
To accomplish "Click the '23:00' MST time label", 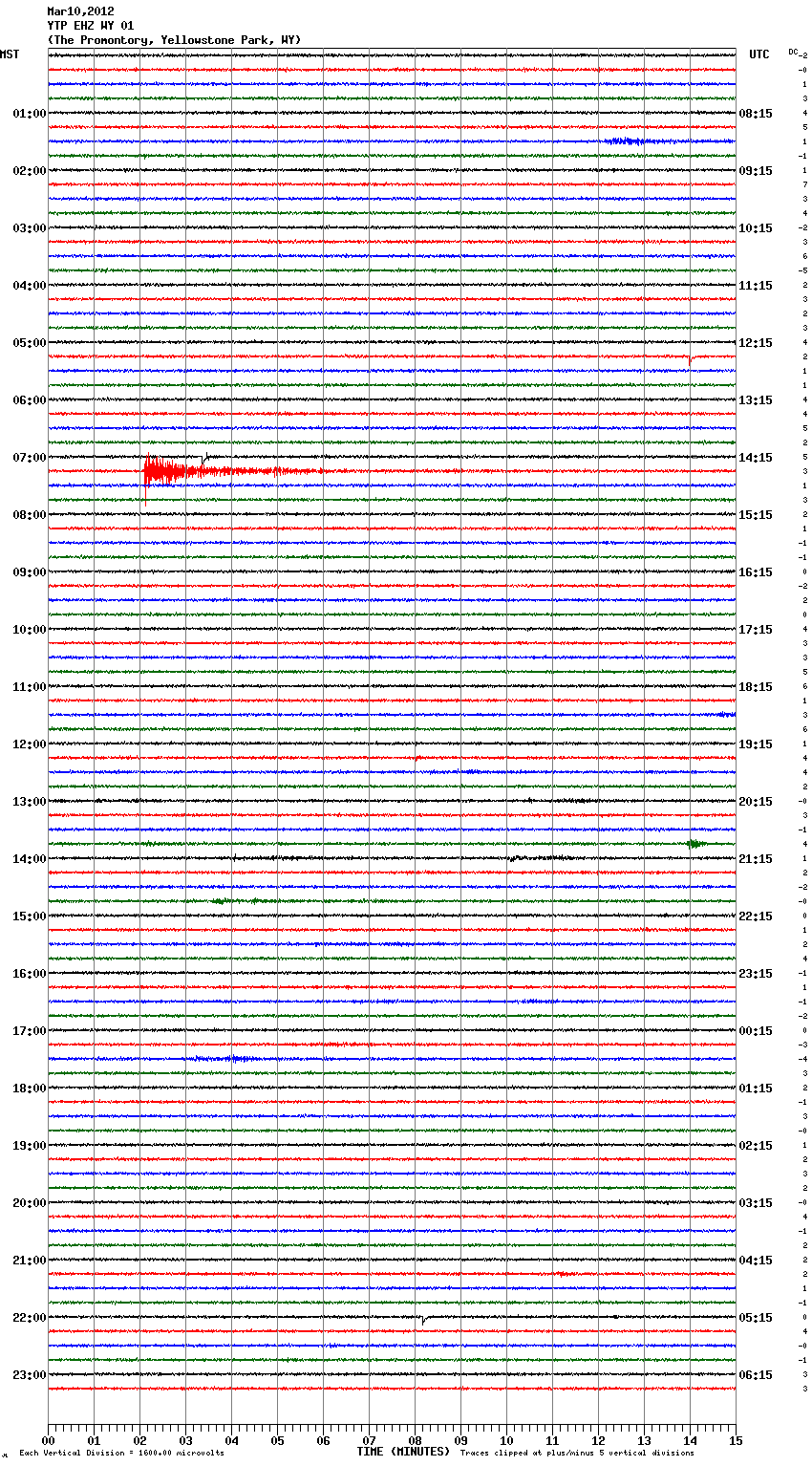I will [30, 1375].
